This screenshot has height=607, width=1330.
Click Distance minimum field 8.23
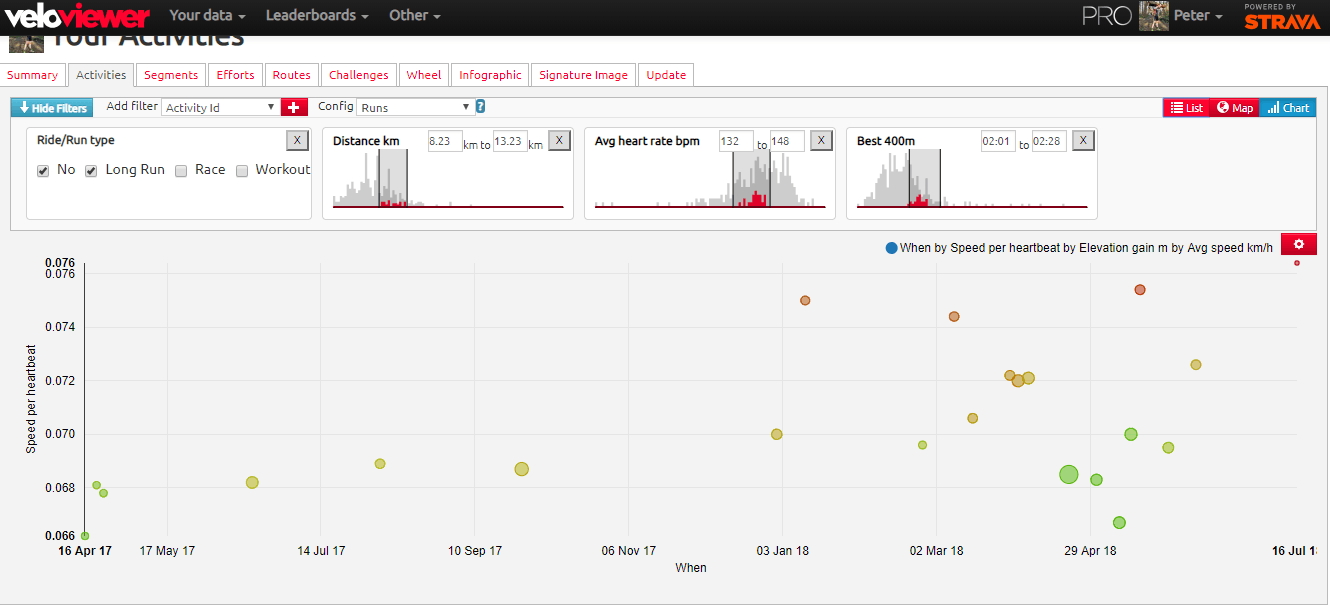[x=445, y=141]
